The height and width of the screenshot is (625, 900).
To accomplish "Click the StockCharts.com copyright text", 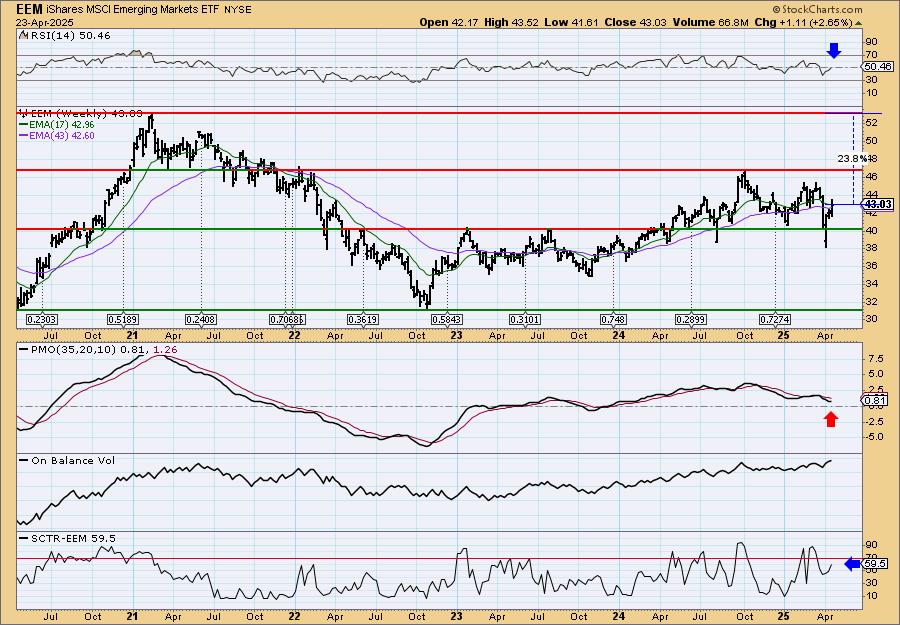I will click(x=817, y=9).
